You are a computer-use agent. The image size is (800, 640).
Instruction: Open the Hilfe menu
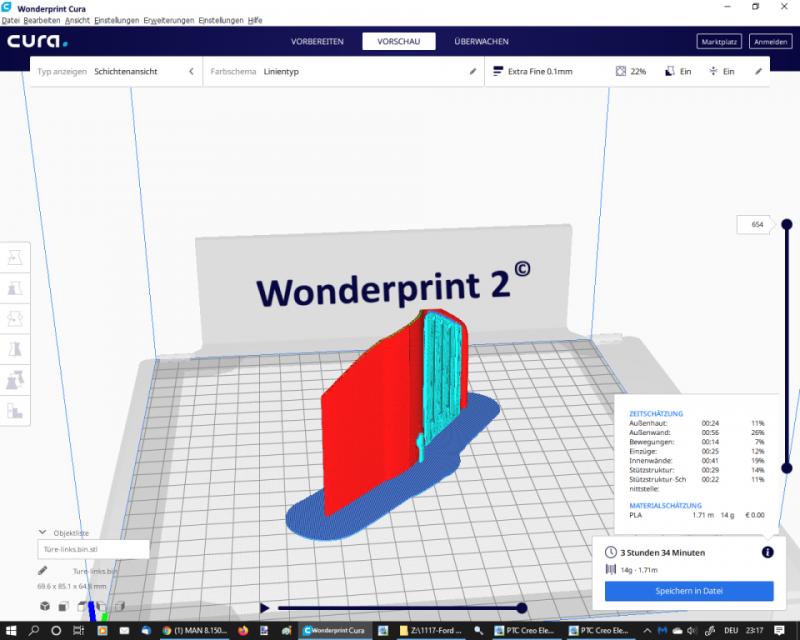click(255, 20)
